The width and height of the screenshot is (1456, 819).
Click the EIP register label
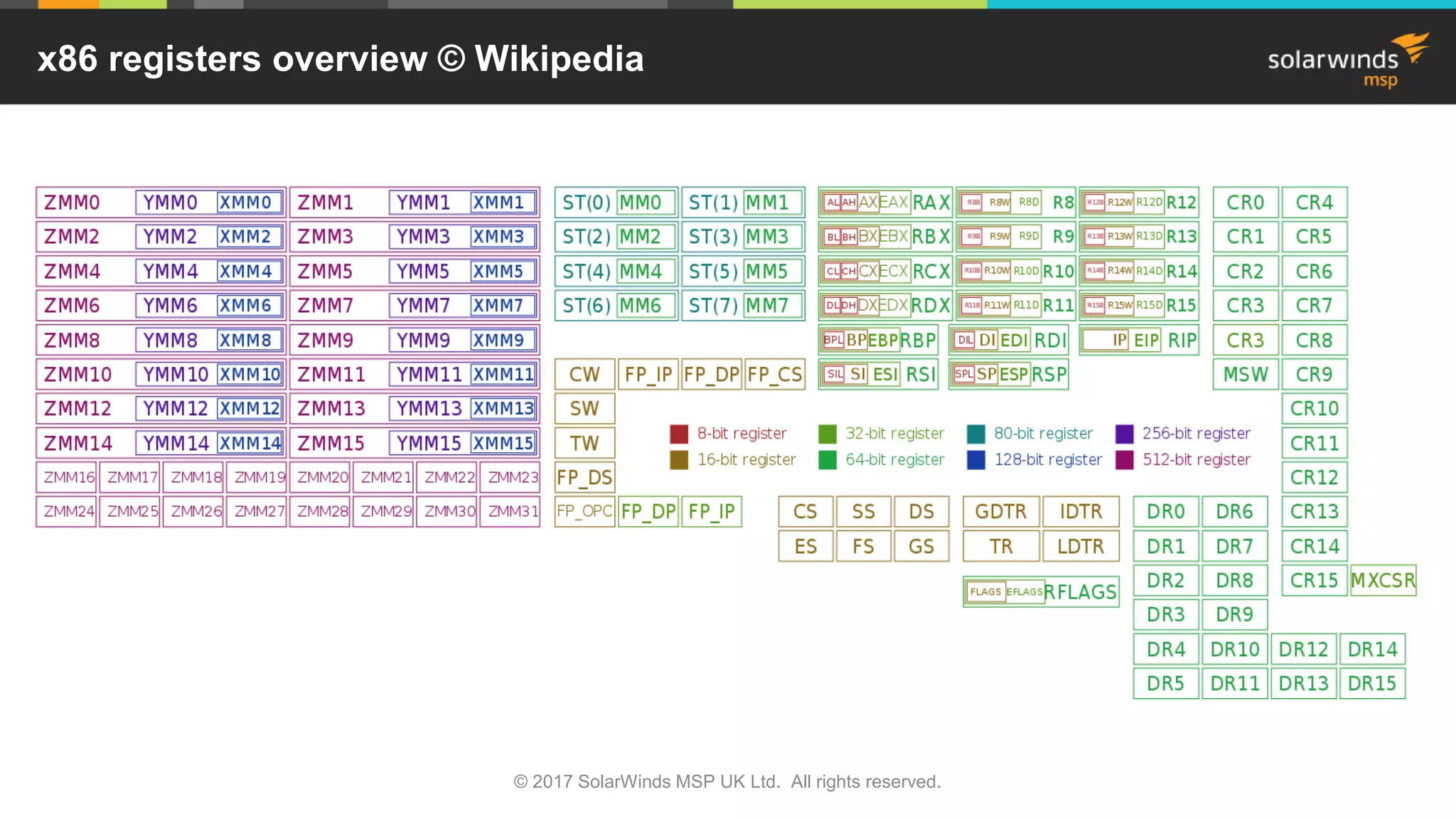[x=1146, y=341]
